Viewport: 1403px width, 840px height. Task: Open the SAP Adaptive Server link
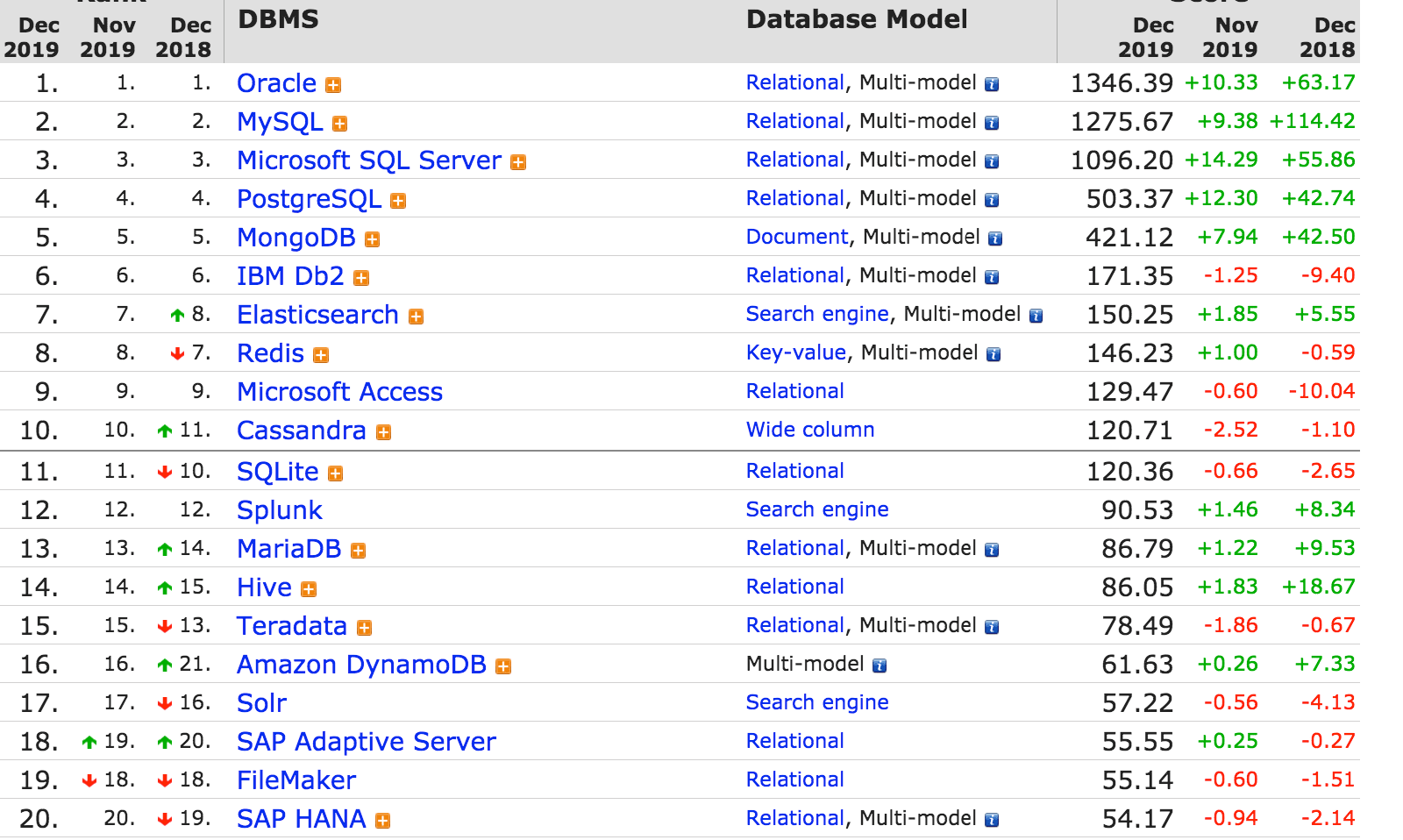pyautogui.click(x=367, y=742)
